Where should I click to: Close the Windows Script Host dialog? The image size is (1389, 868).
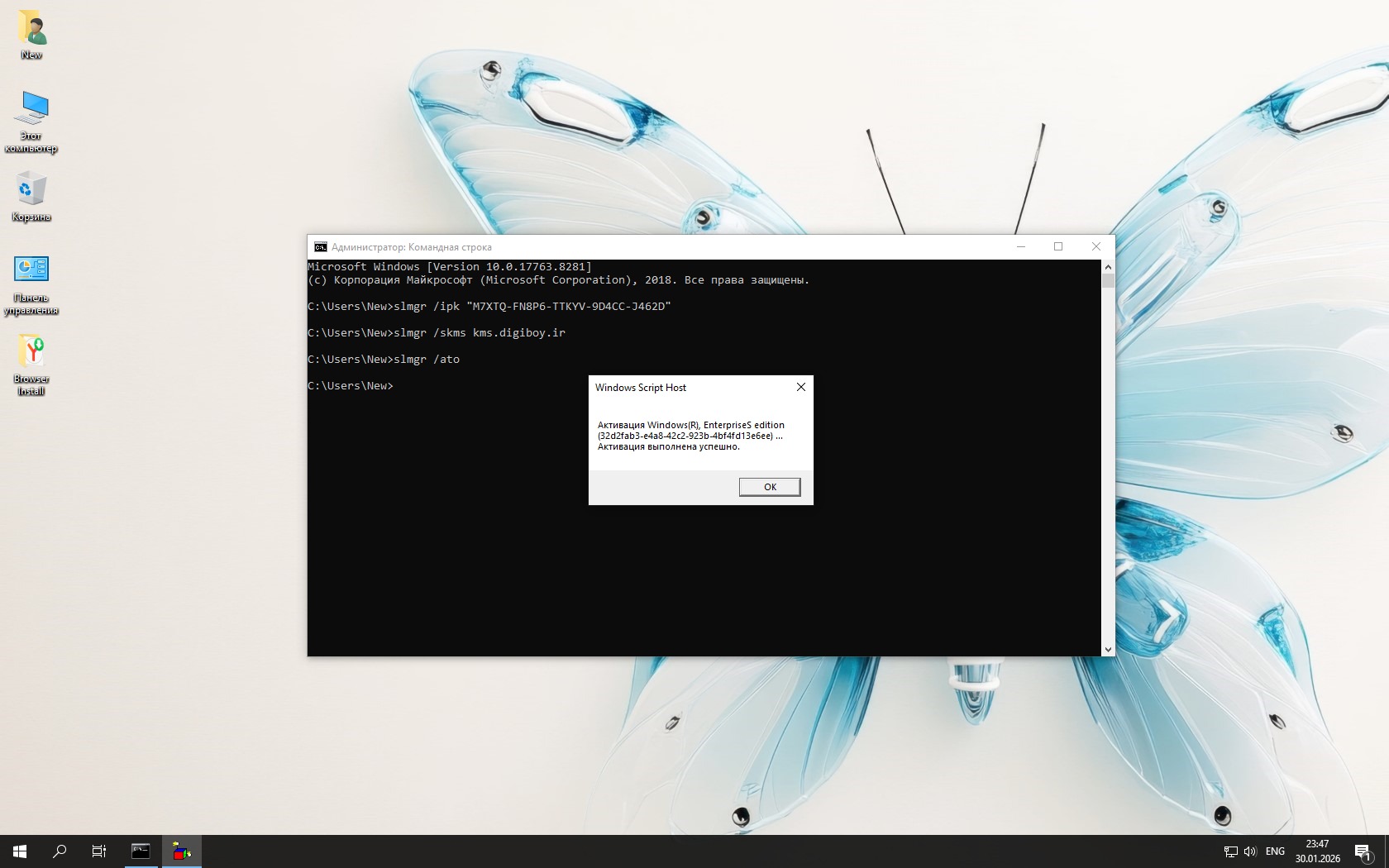click(x=800, y=387)
